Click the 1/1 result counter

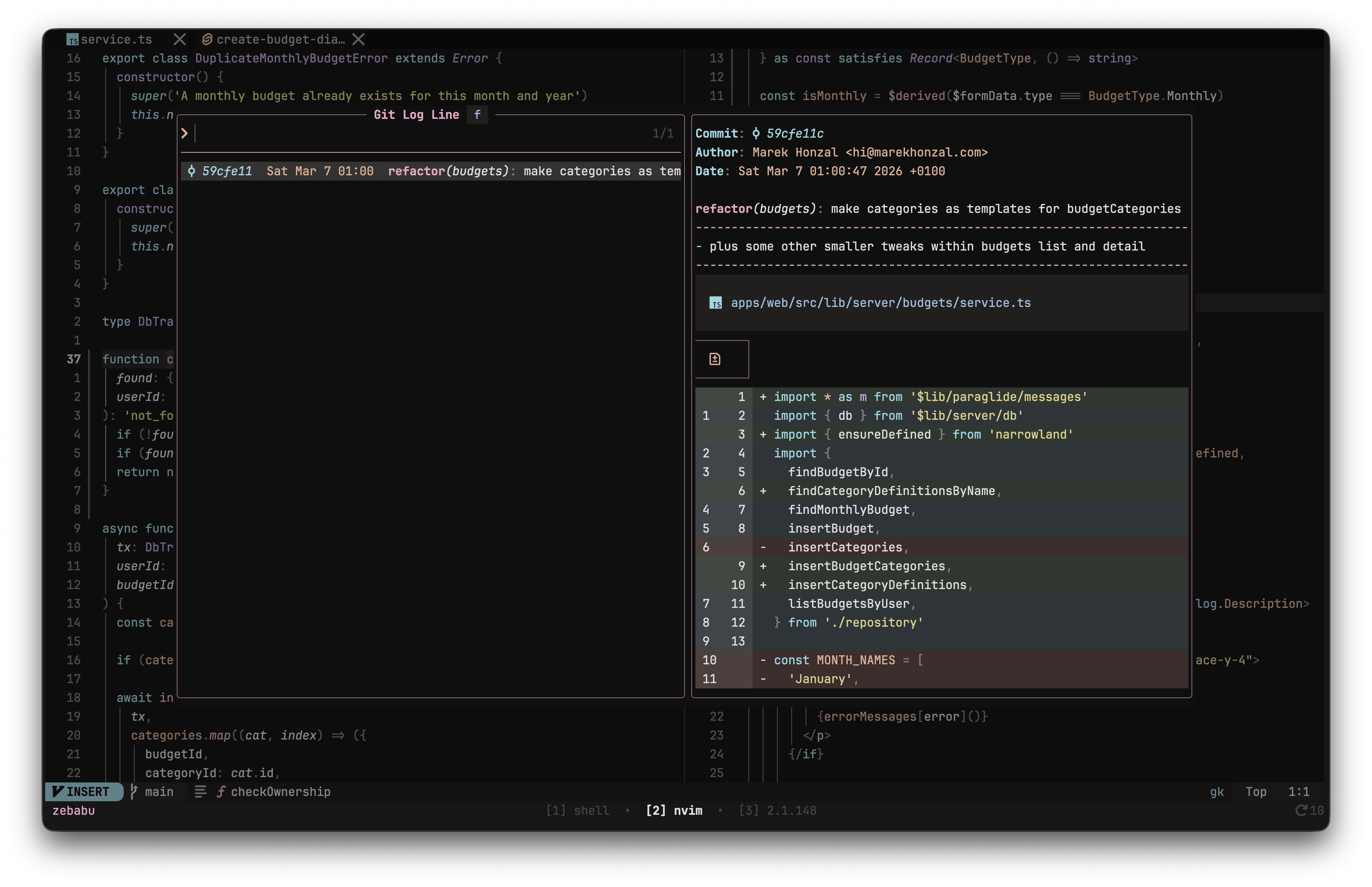(663, 134)
